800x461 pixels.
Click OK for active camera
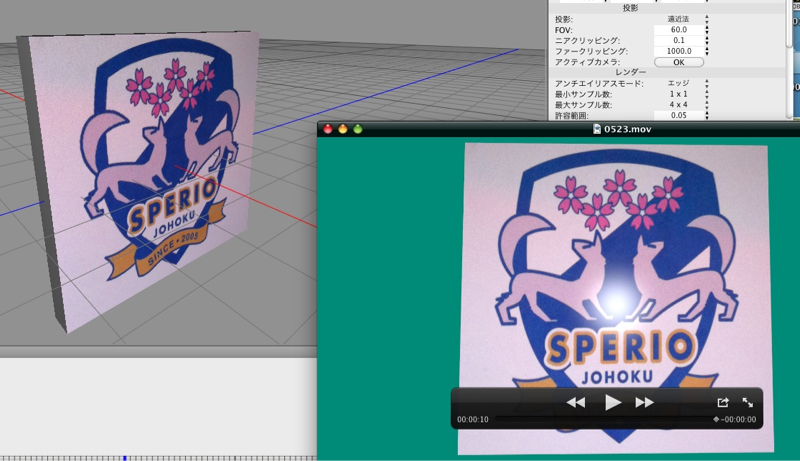pyautogui.click(x=679, y=62)
